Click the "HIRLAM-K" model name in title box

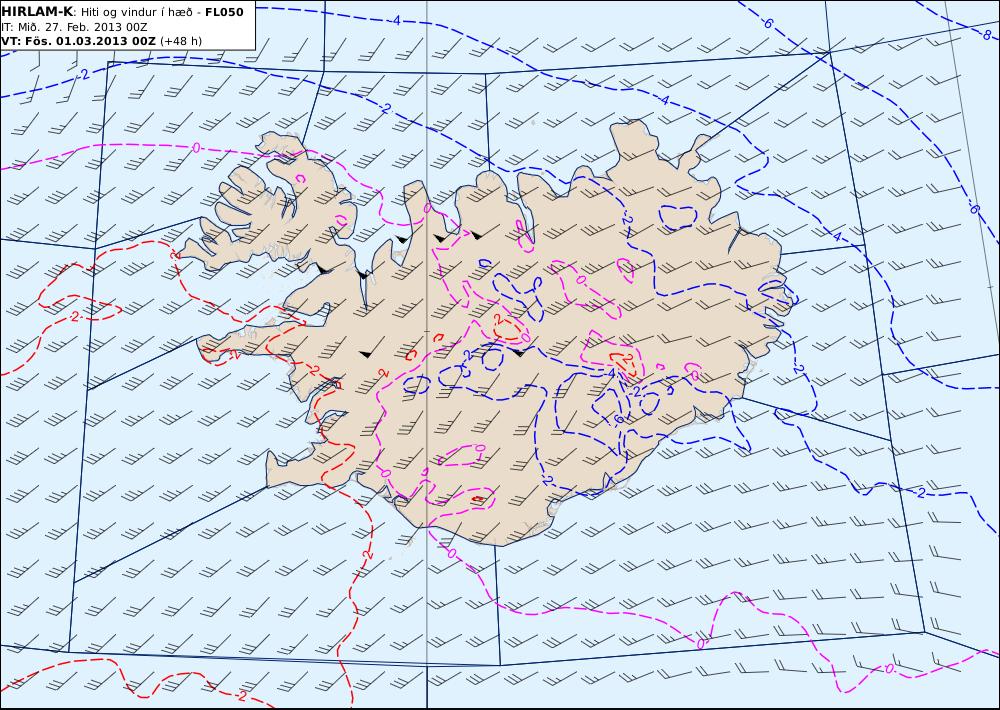(x=37, y=12)
